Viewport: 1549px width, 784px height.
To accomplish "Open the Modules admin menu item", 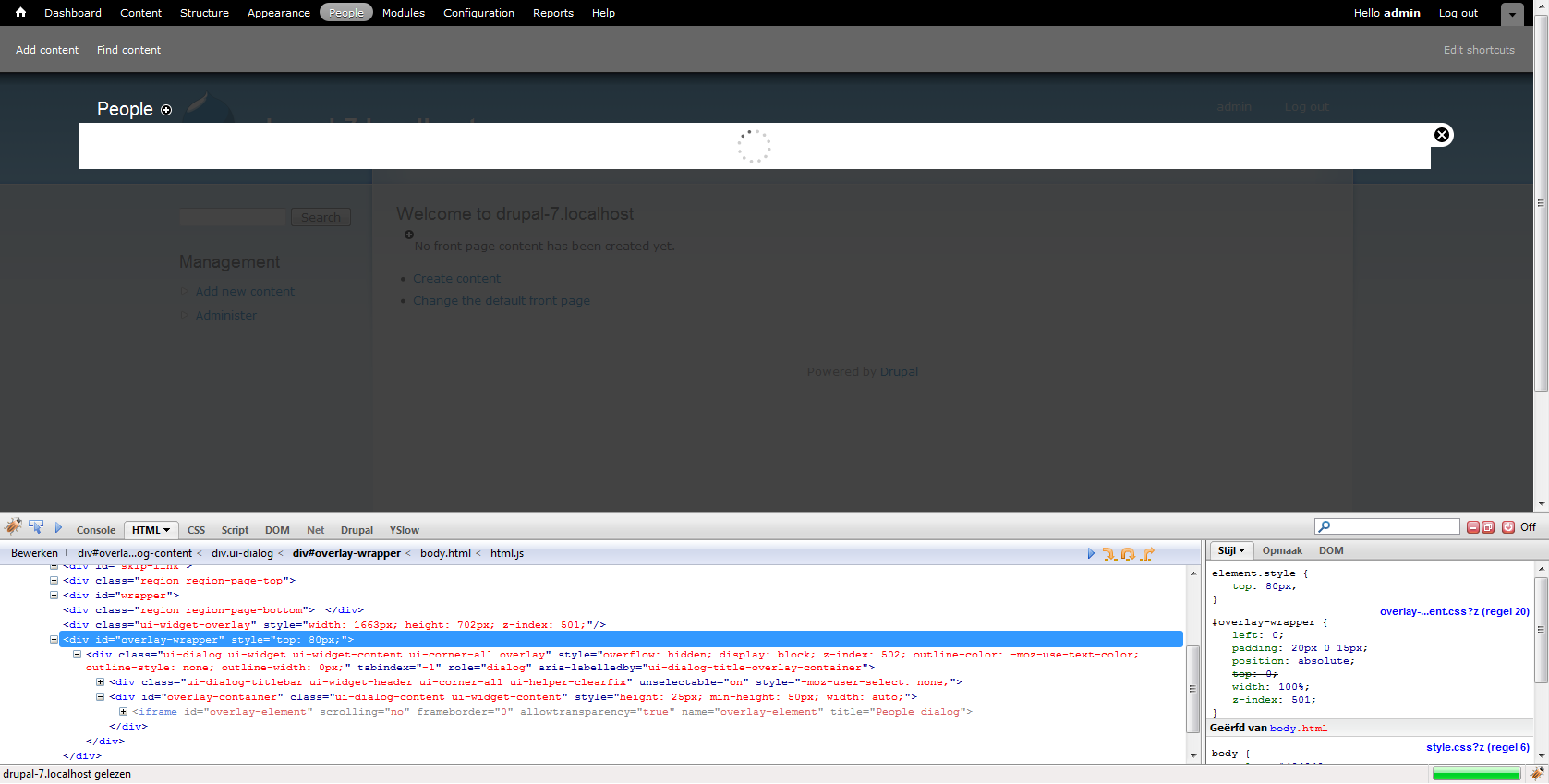I will [x=404, y=13].
